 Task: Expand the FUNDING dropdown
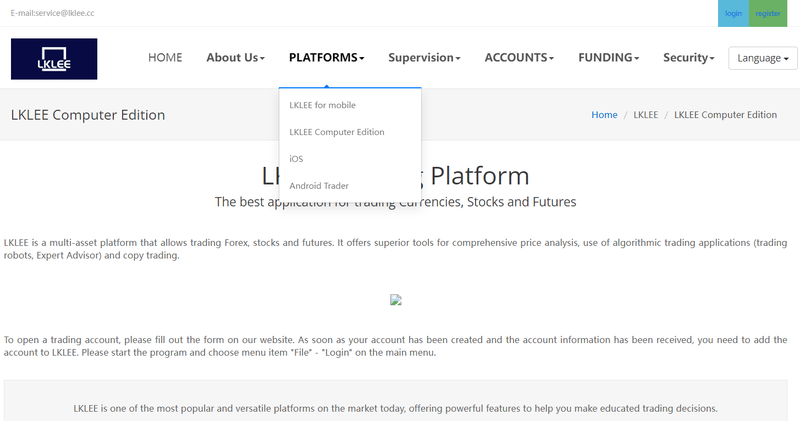[x=608, y=58]
